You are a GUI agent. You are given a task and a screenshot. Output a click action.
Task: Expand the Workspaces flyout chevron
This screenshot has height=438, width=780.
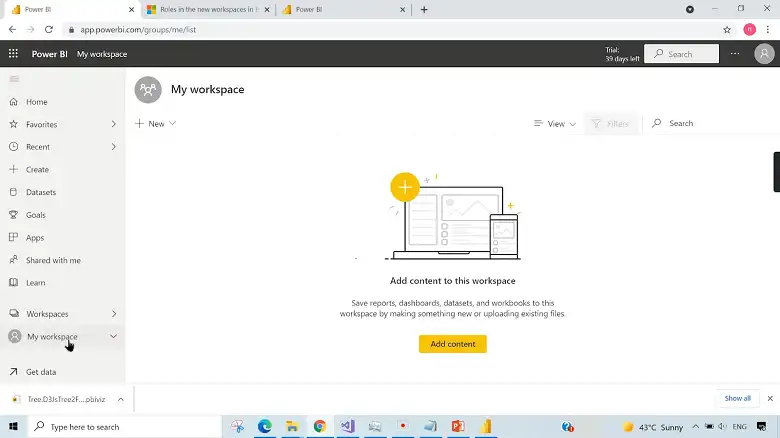(x=114, y=314)
